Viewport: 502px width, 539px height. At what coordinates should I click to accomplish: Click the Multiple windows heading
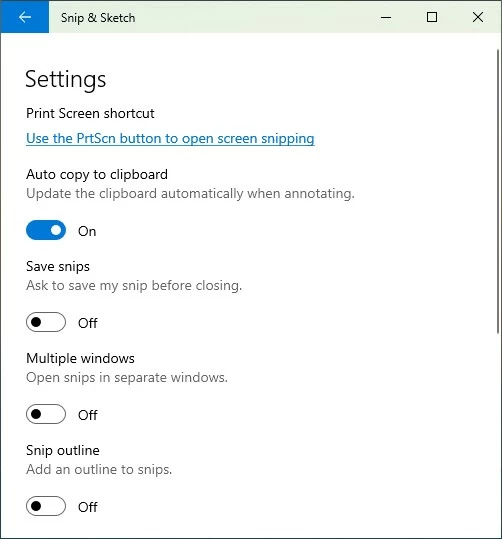point(80,359)
